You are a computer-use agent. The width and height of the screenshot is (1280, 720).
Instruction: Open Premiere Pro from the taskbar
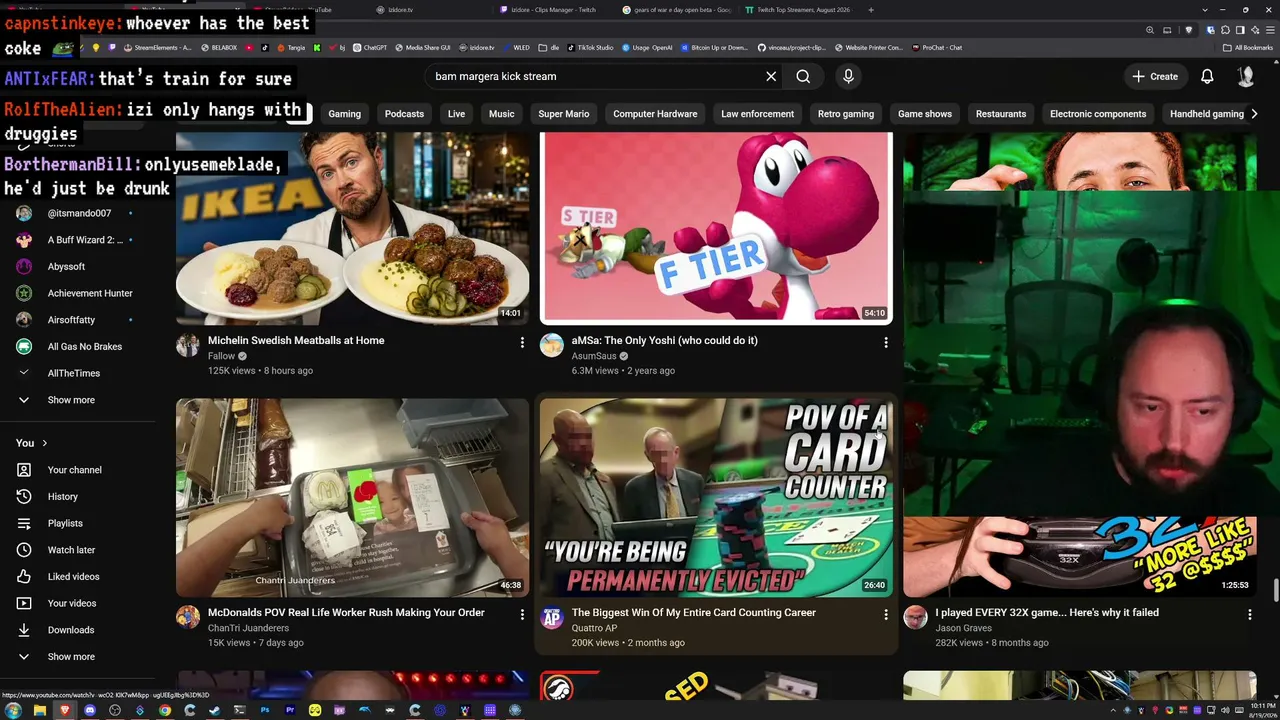coord(290,710)
